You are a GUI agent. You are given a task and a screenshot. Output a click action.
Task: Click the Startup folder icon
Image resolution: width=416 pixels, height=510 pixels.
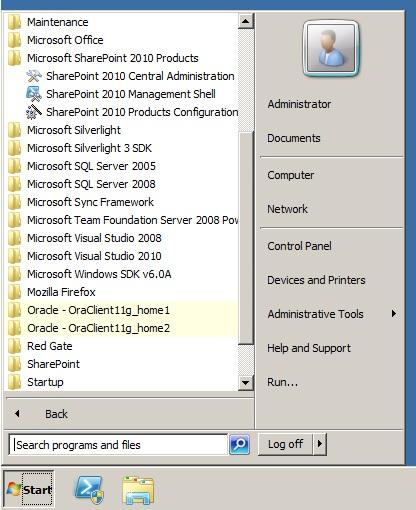[x=14, y=382]
